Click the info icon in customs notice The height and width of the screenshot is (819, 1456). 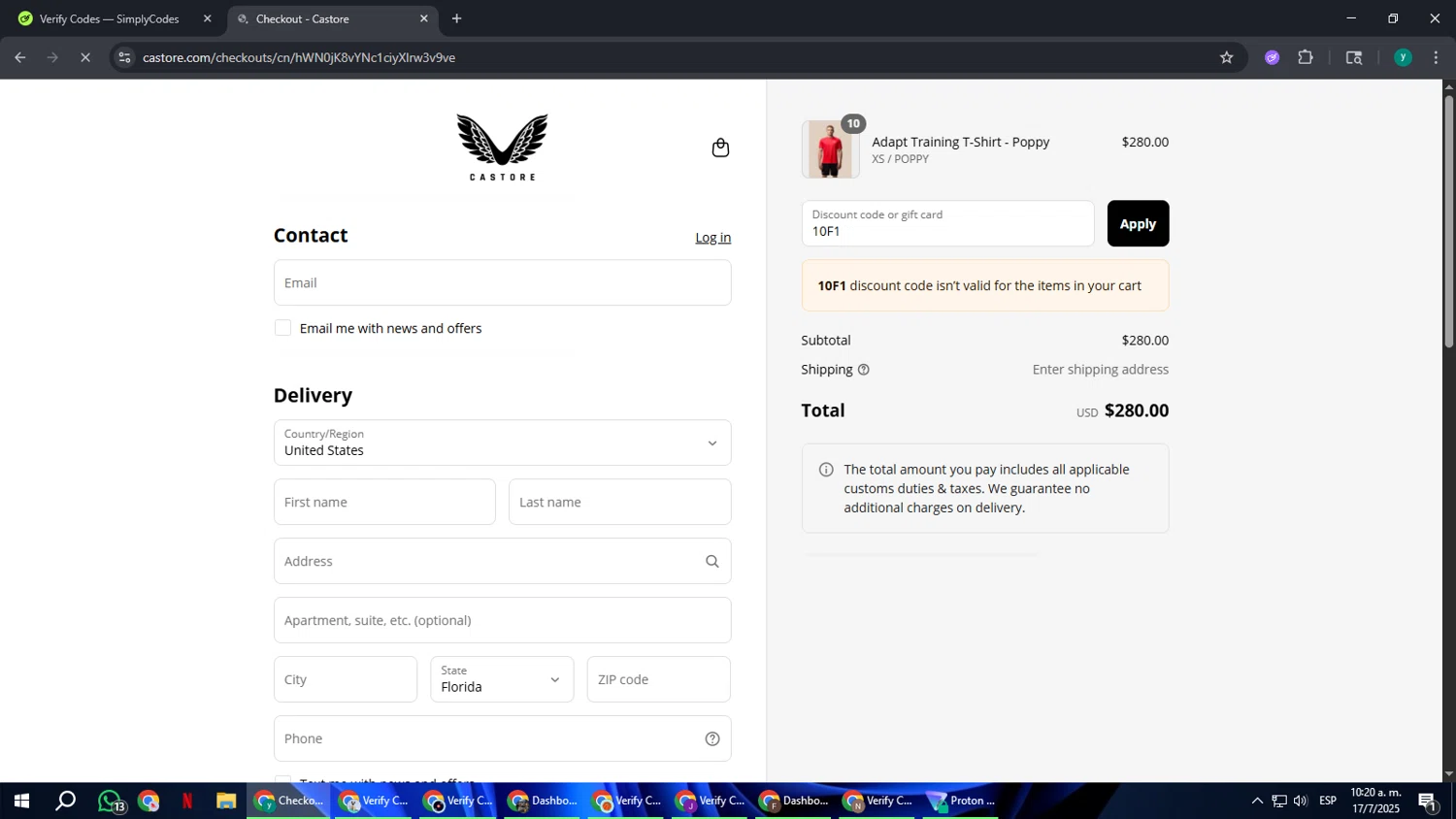tap(826, 470)
